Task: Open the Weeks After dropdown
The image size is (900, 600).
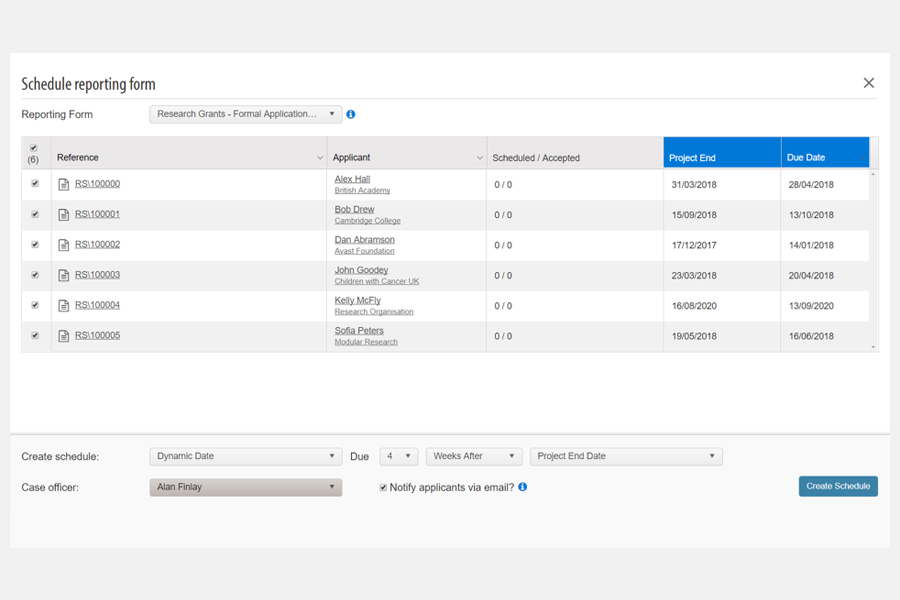Action: click(474, 456)
